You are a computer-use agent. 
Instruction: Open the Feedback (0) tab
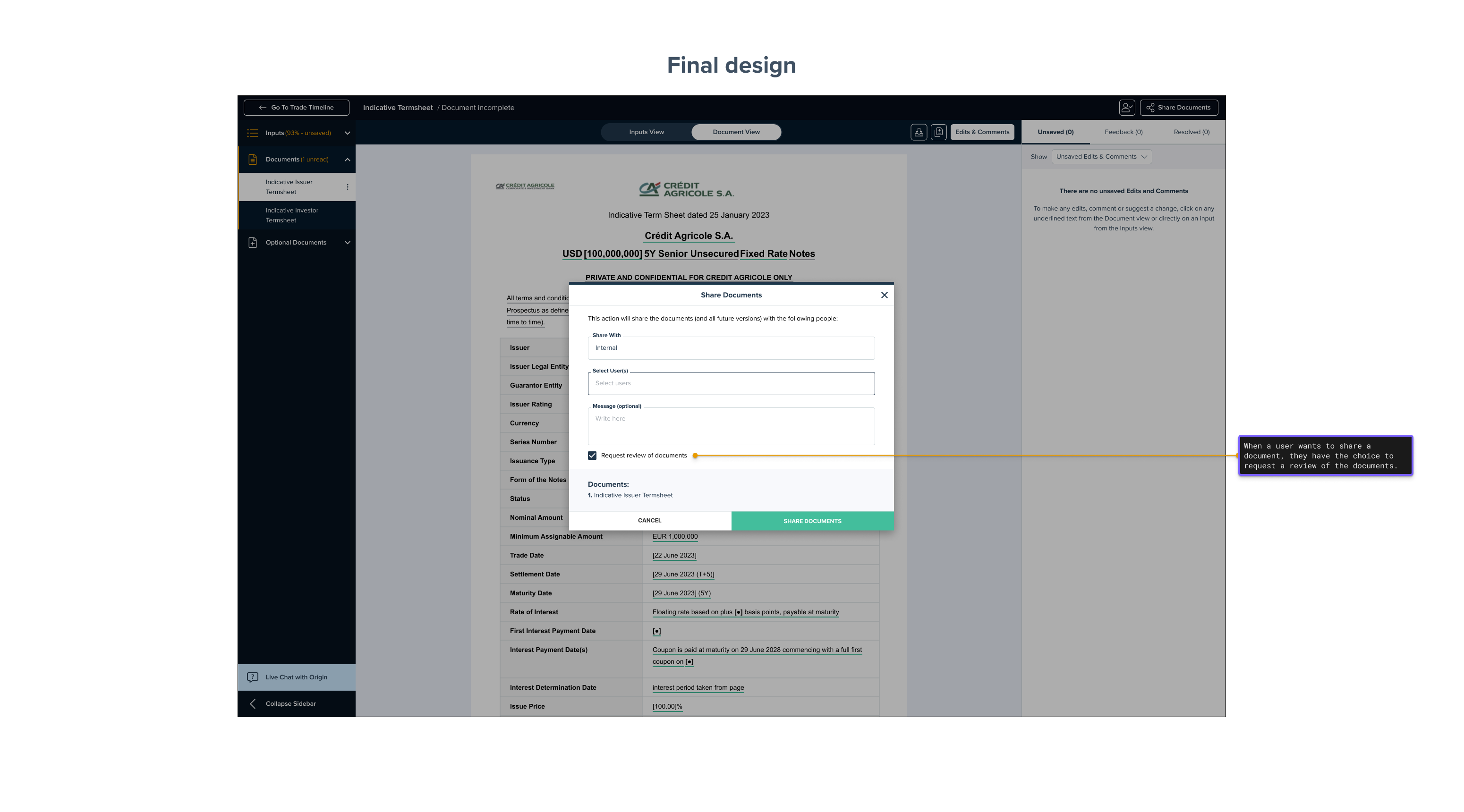1123,132
